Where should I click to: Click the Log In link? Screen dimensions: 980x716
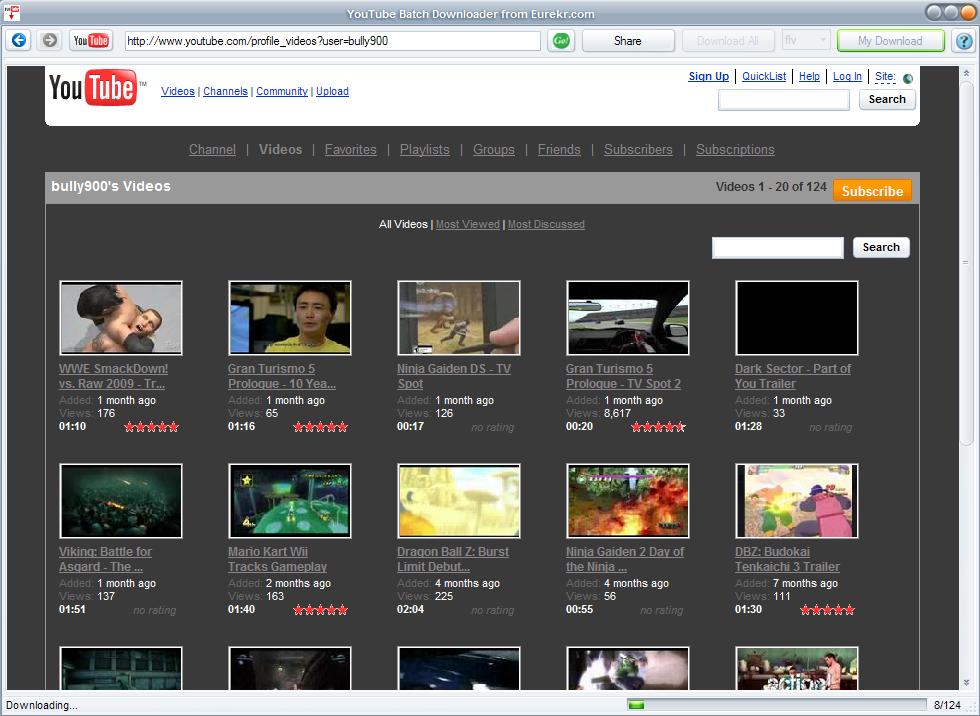pos(847,76)
